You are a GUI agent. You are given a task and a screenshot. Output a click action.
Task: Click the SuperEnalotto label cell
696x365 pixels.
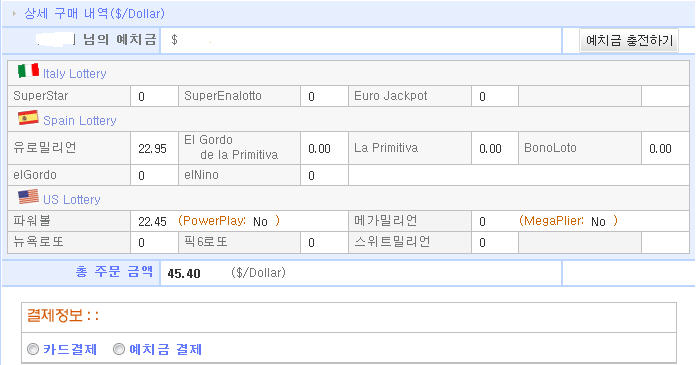point(240,96)
